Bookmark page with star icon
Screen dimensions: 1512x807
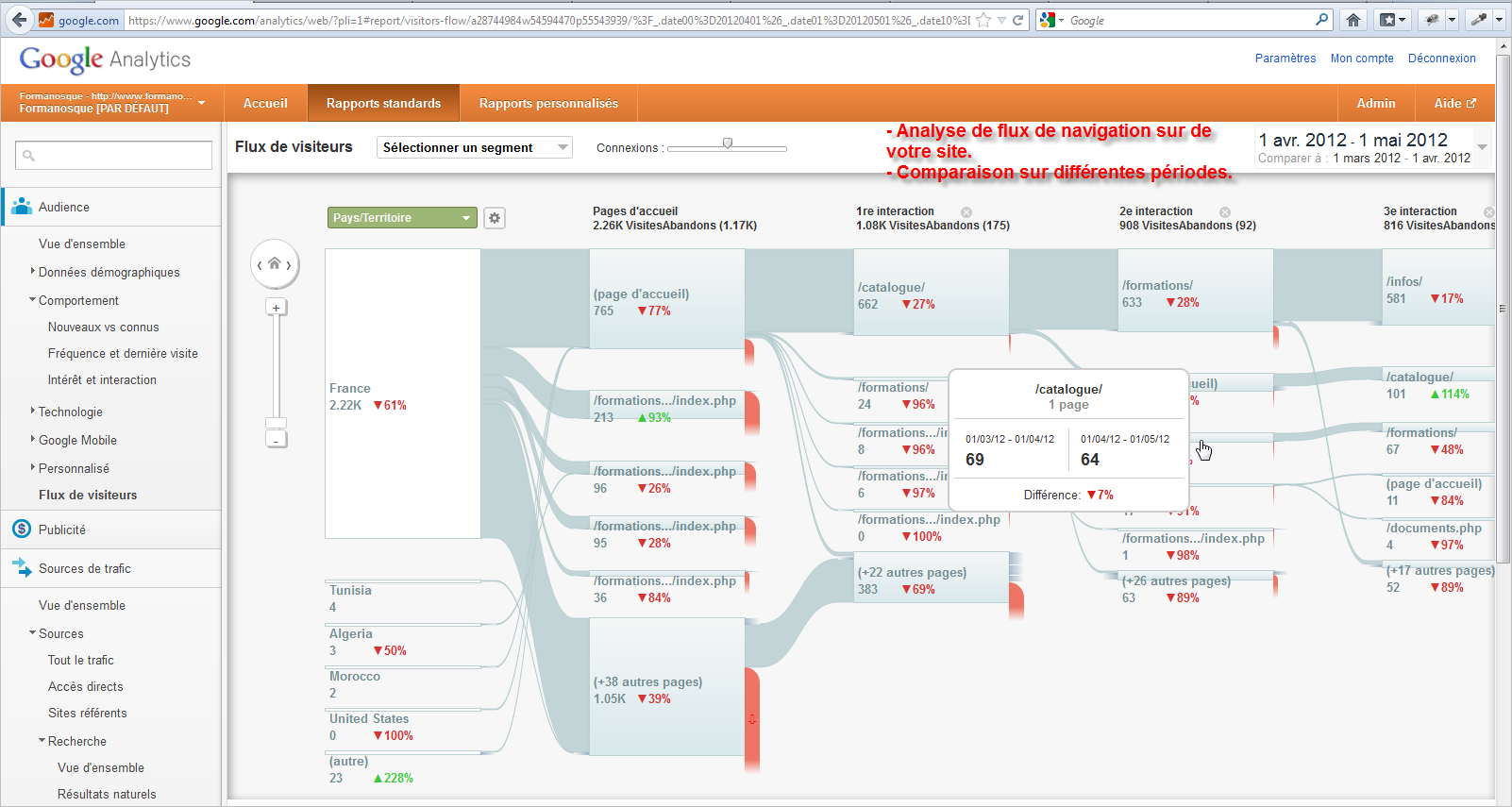pos(983,20)
